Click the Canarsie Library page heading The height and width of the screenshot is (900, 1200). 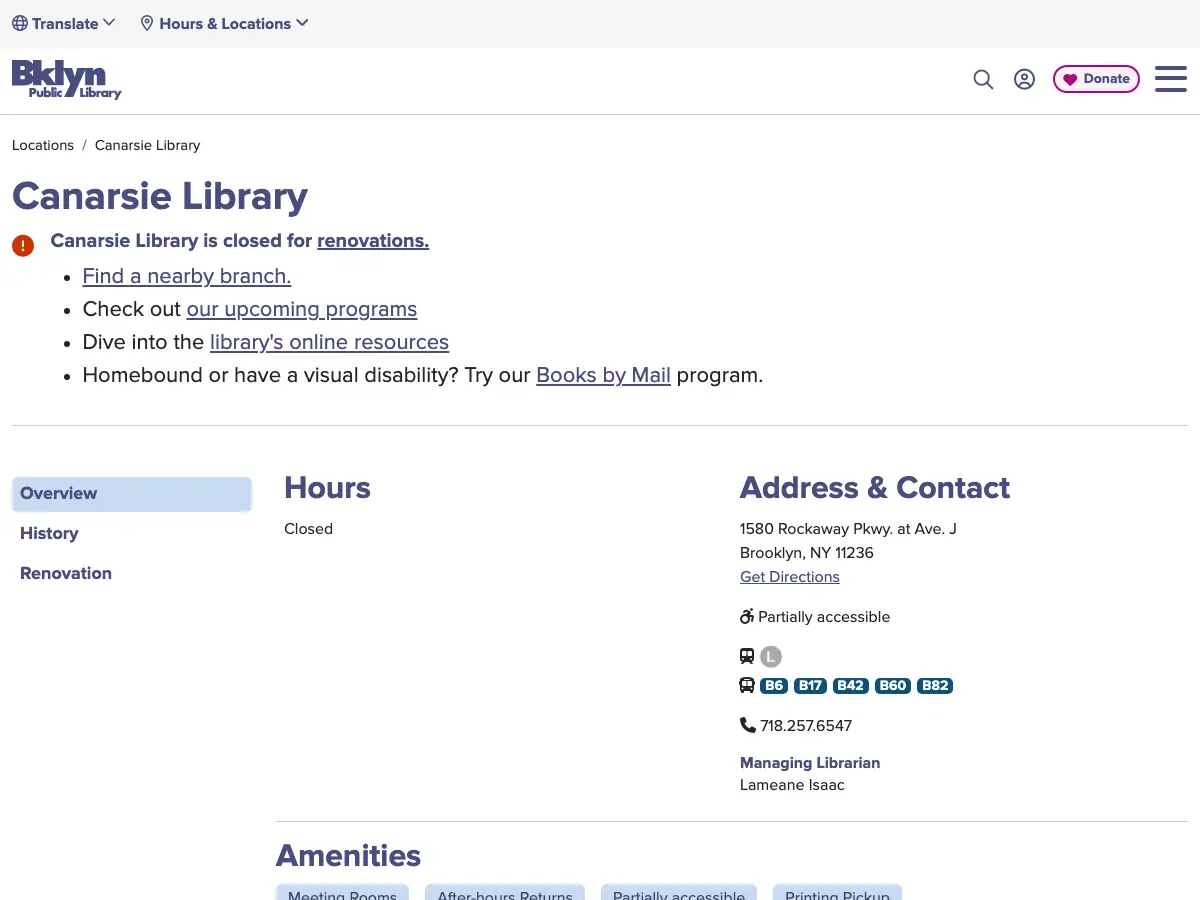(x=160, y=196)
